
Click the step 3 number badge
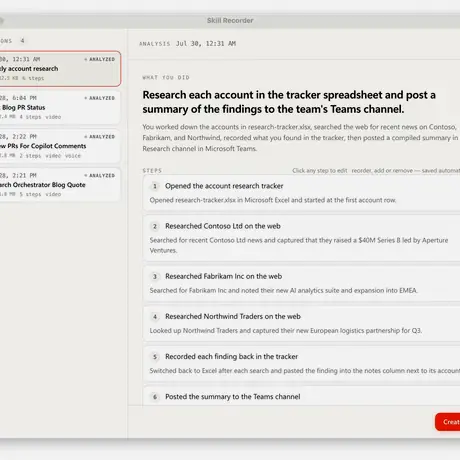[x=155, y=277]
